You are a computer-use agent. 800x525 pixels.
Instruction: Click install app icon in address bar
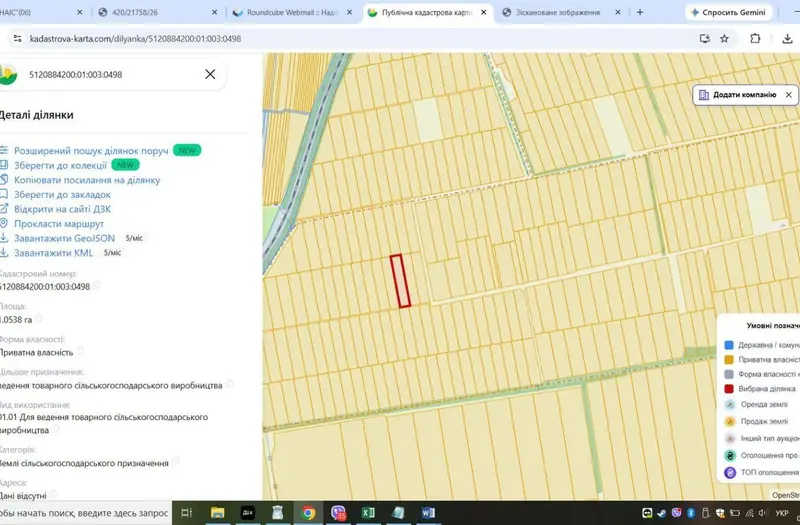click(705, 39)
